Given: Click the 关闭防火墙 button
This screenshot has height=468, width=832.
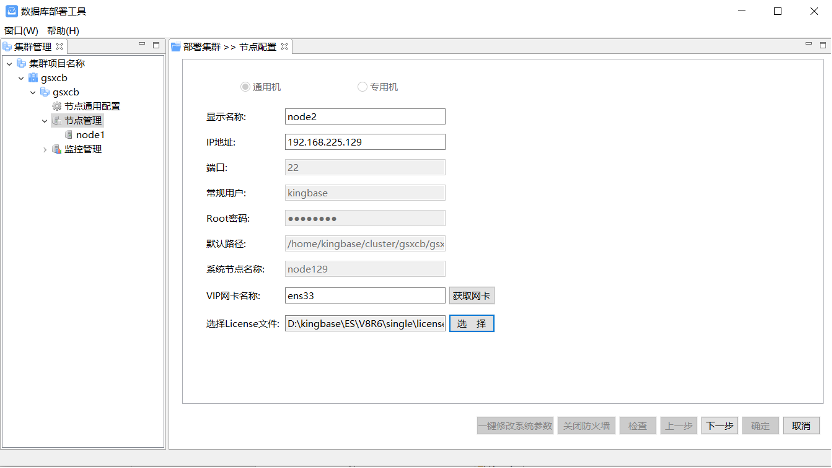Looking at the screenshot, I should pyautogui.click(x=586, y=426).
